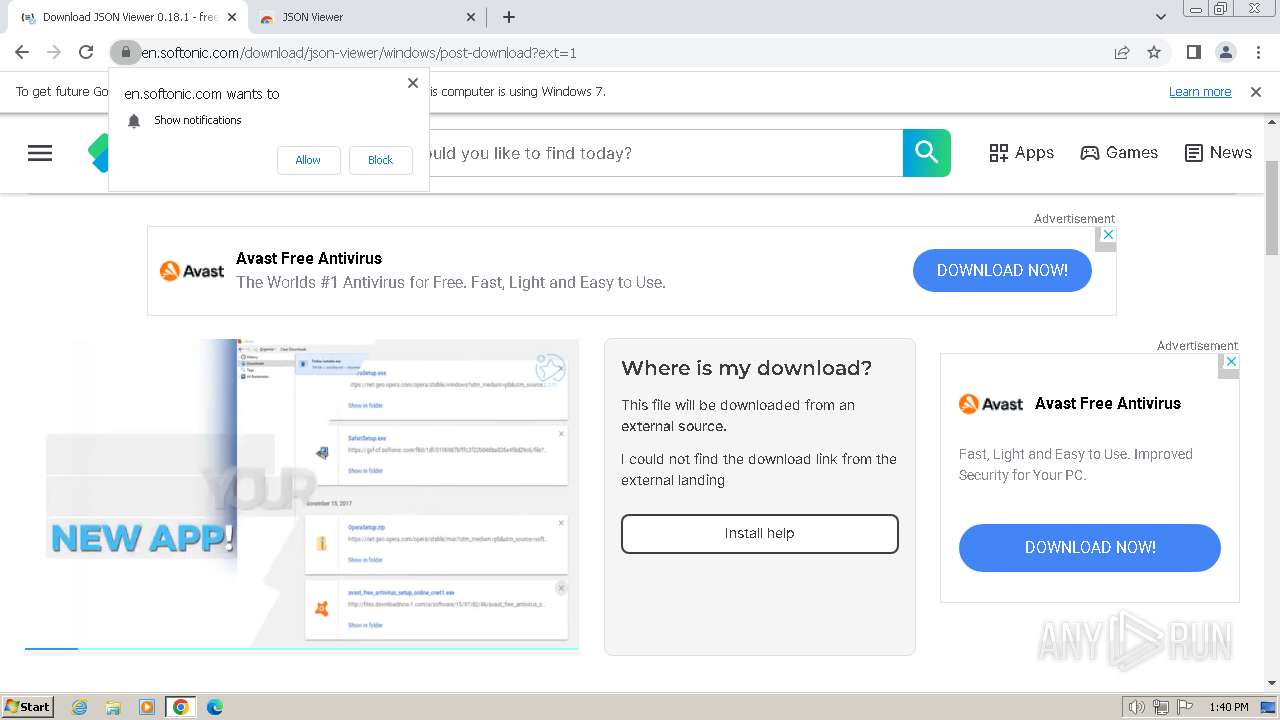Edit the URL in the address bar

(620, 53)
